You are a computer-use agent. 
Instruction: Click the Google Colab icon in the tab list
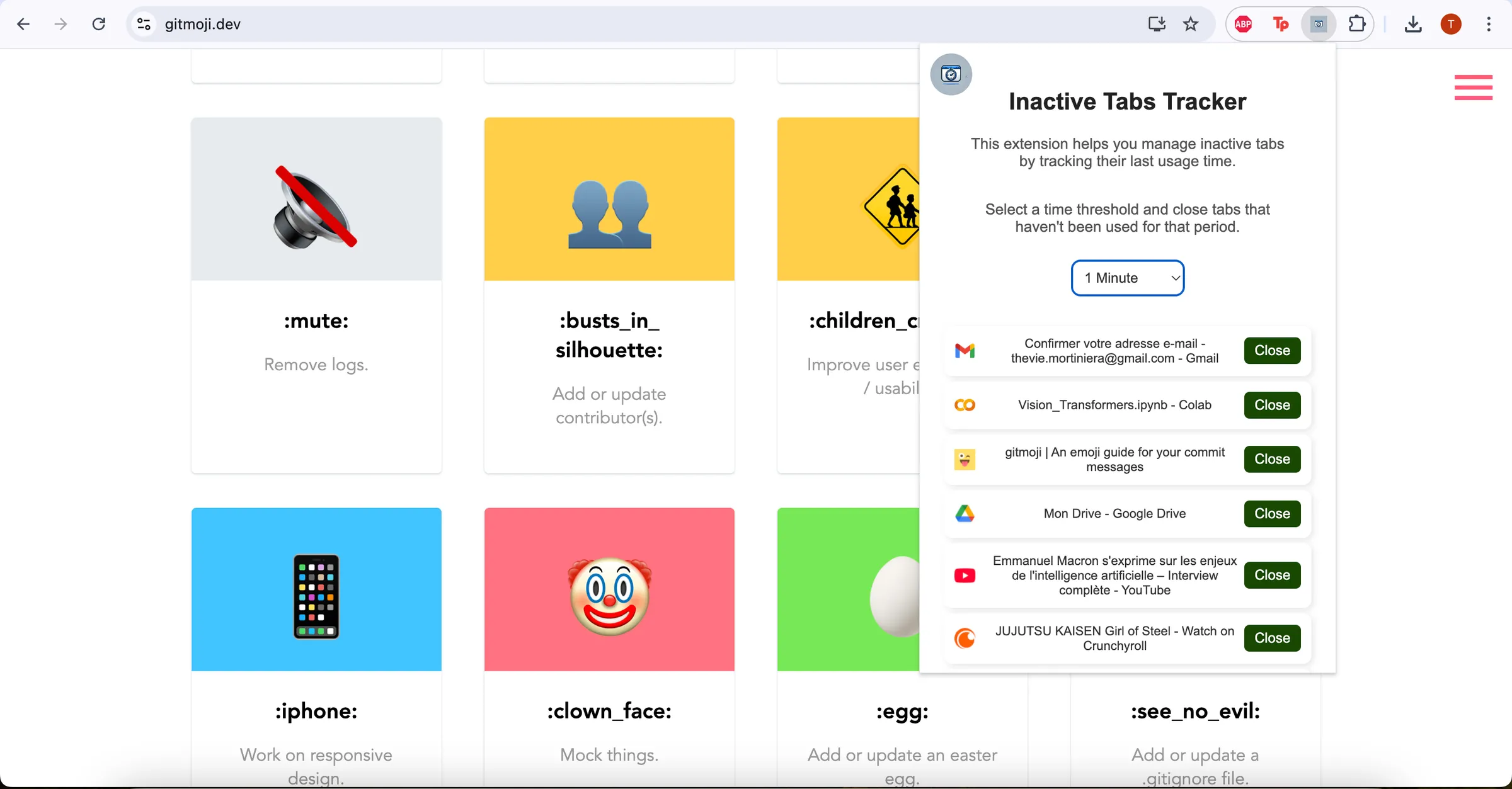965,405
